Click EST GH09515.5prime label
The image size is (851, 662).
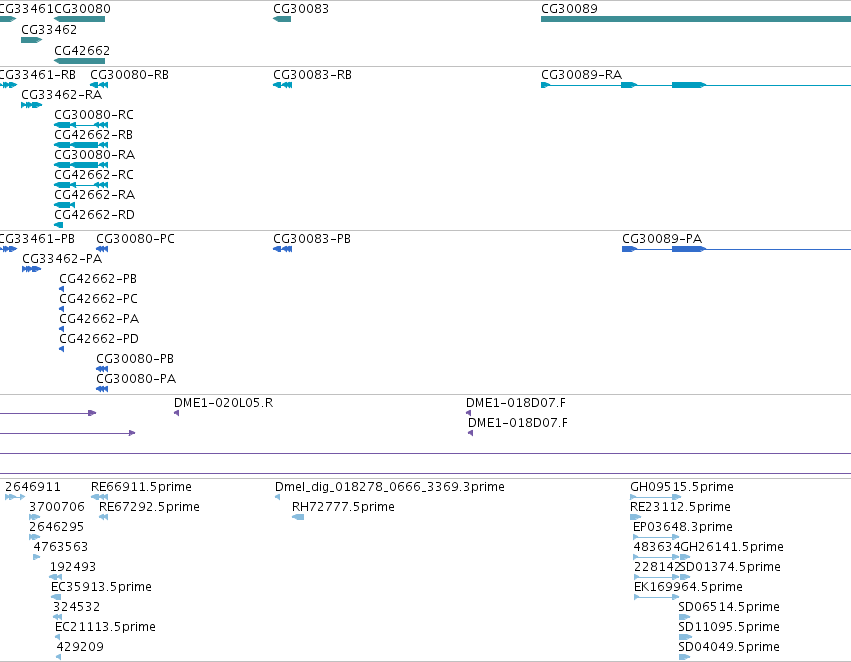pyautogui.click(x=682, y=487)
